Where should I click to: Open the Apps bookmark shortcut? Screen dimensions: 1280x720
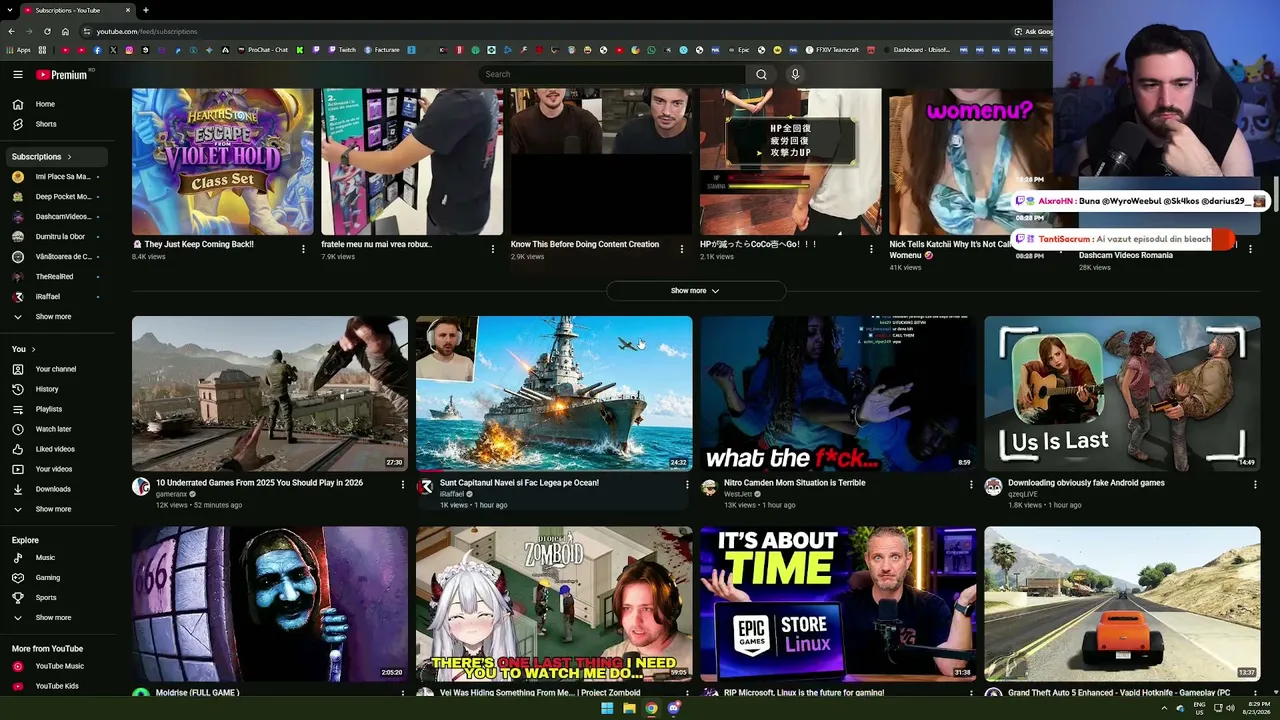[x=19, y=50]
